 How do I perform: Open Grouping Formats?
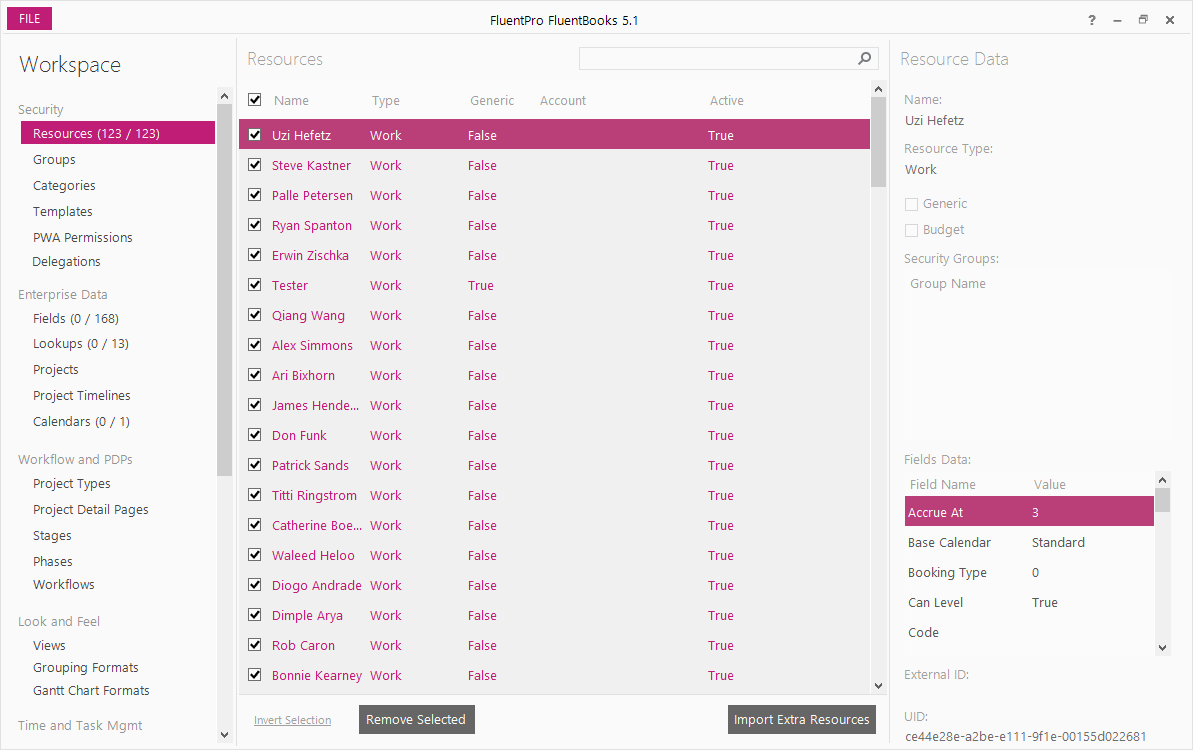click(x=85, y=668)
